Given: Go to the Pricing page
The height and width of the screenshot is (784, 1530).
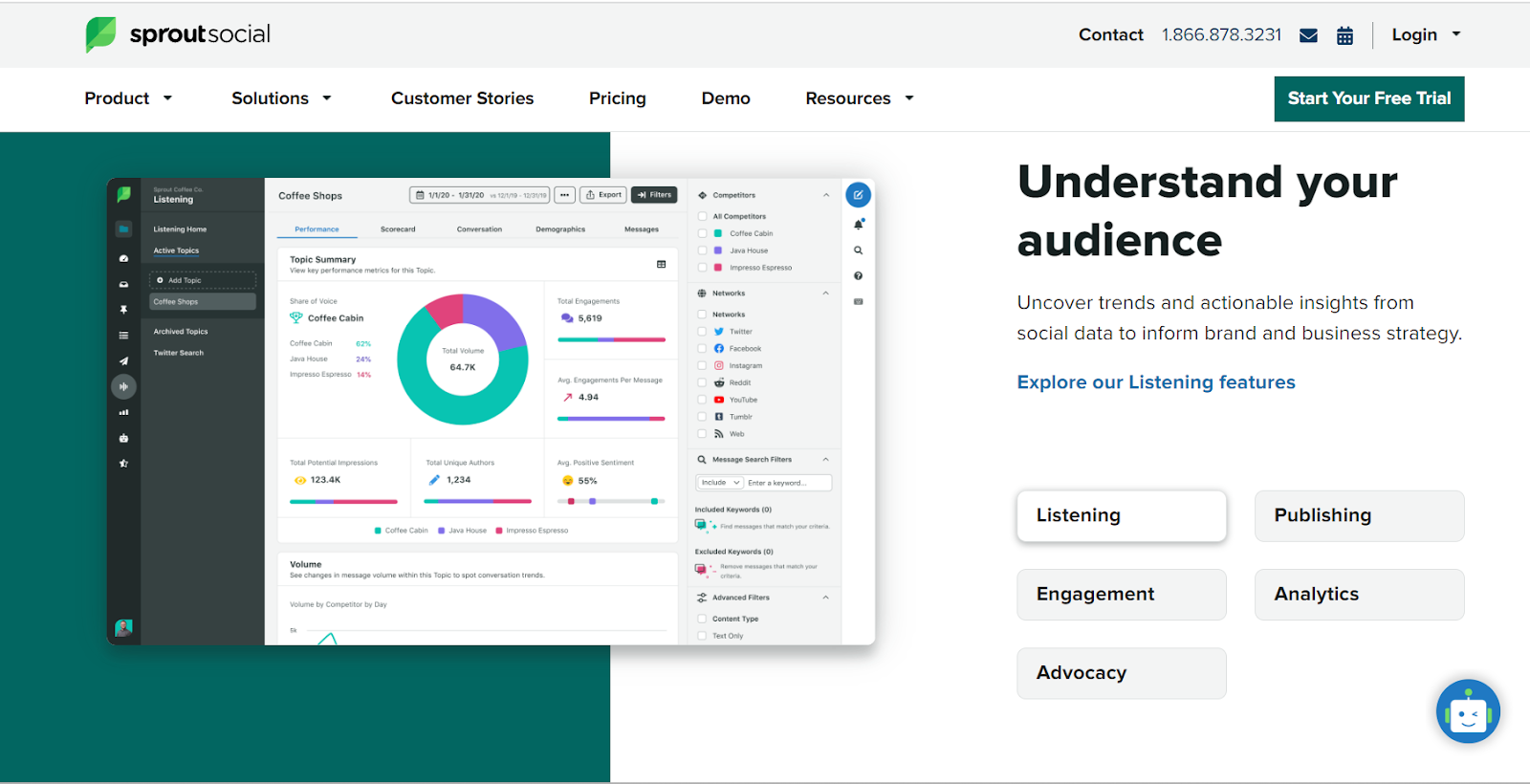Looking at the screenshot, I should coord(618,98).
